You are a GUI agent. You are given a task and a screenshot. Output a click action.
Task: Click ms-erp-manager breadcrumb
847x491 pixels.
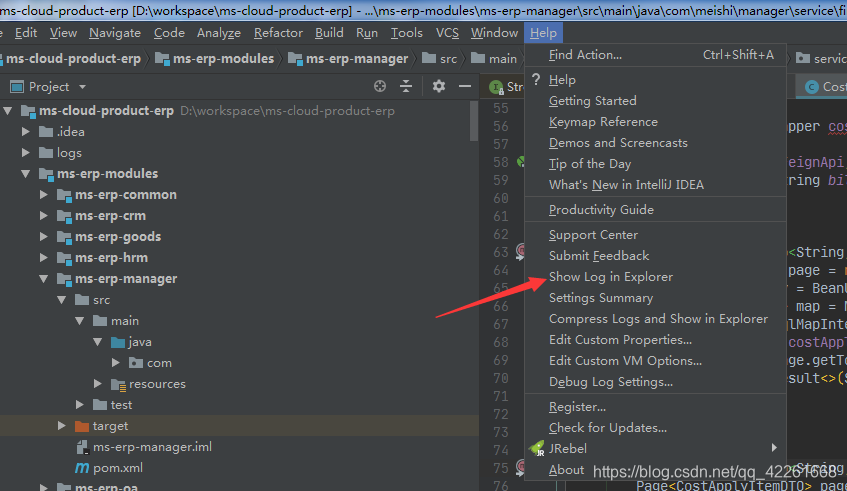(x=348, y=58)
